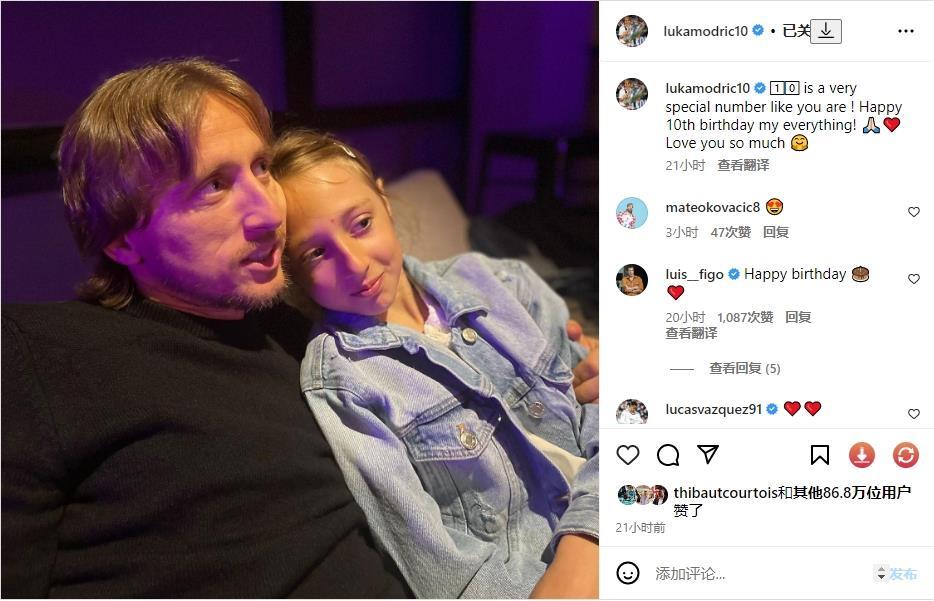The height and width of the screenshot is (601, 934).
Task: Open the three-dot more options menu
Action: (x=906, y=31)
